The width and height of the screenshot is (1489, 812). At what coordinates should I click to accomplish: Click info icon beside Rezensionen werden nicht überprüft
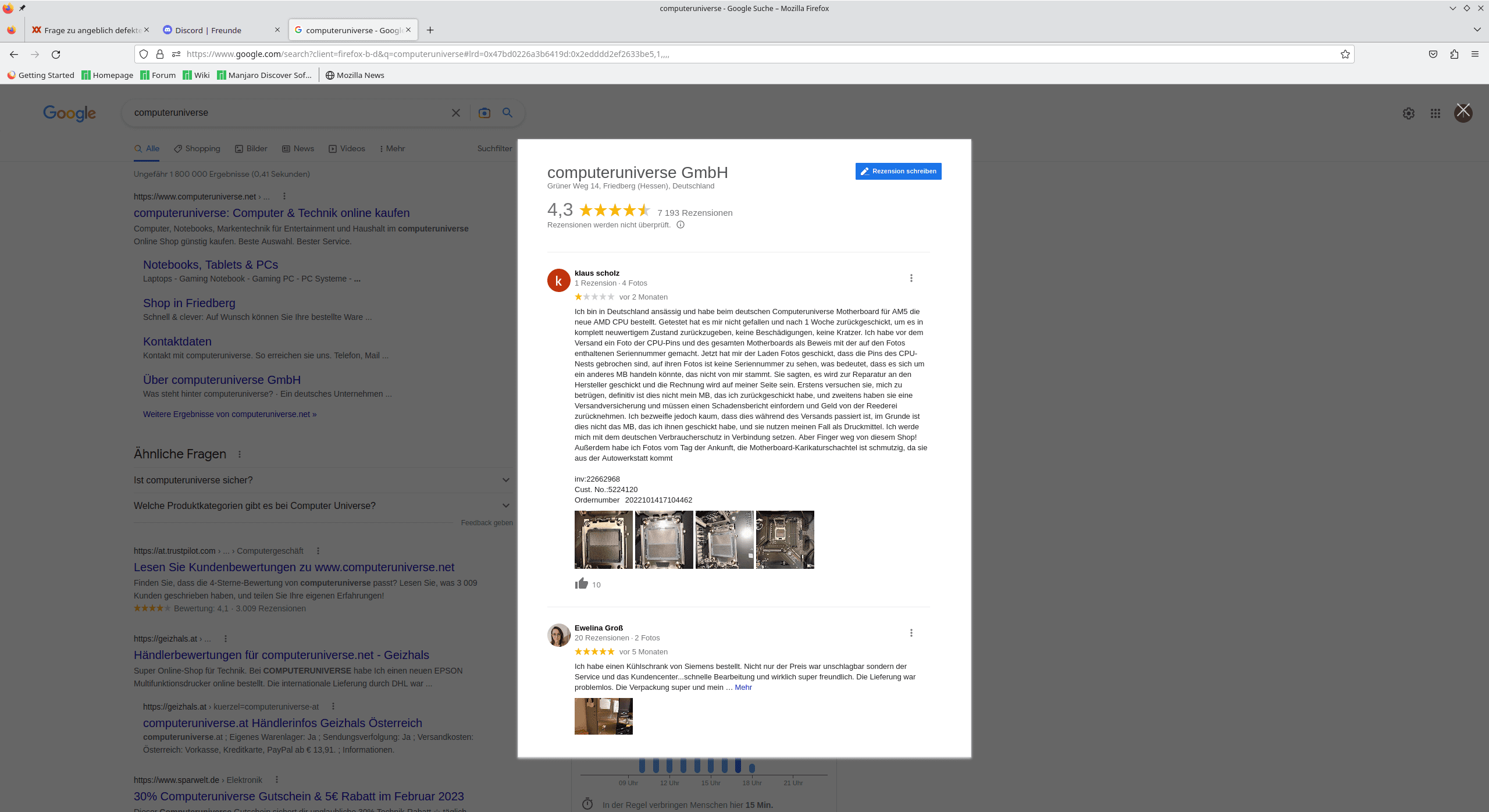681,225
